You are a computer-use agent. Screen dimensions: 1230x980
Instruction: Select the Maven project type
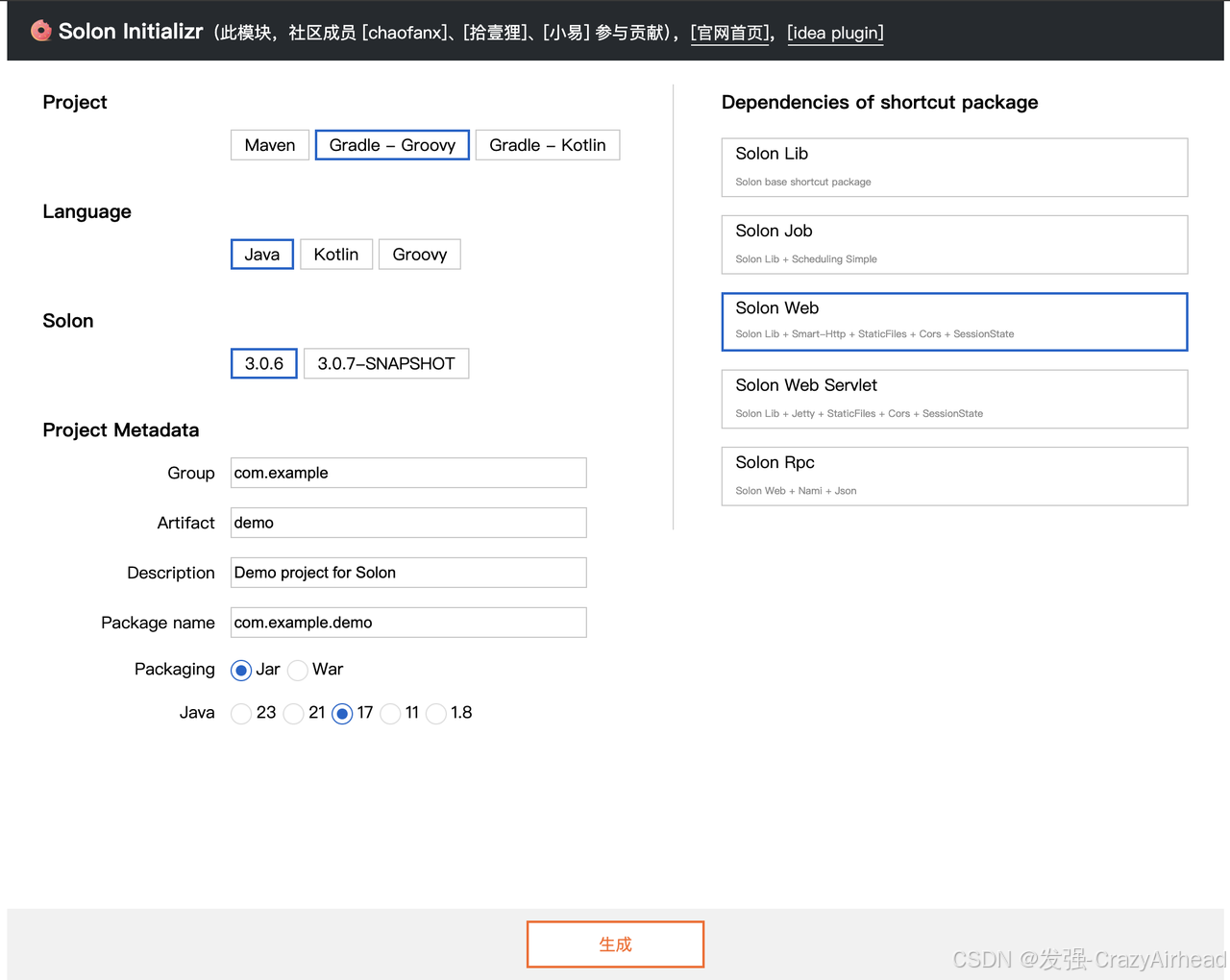click(x=270, y=145)
